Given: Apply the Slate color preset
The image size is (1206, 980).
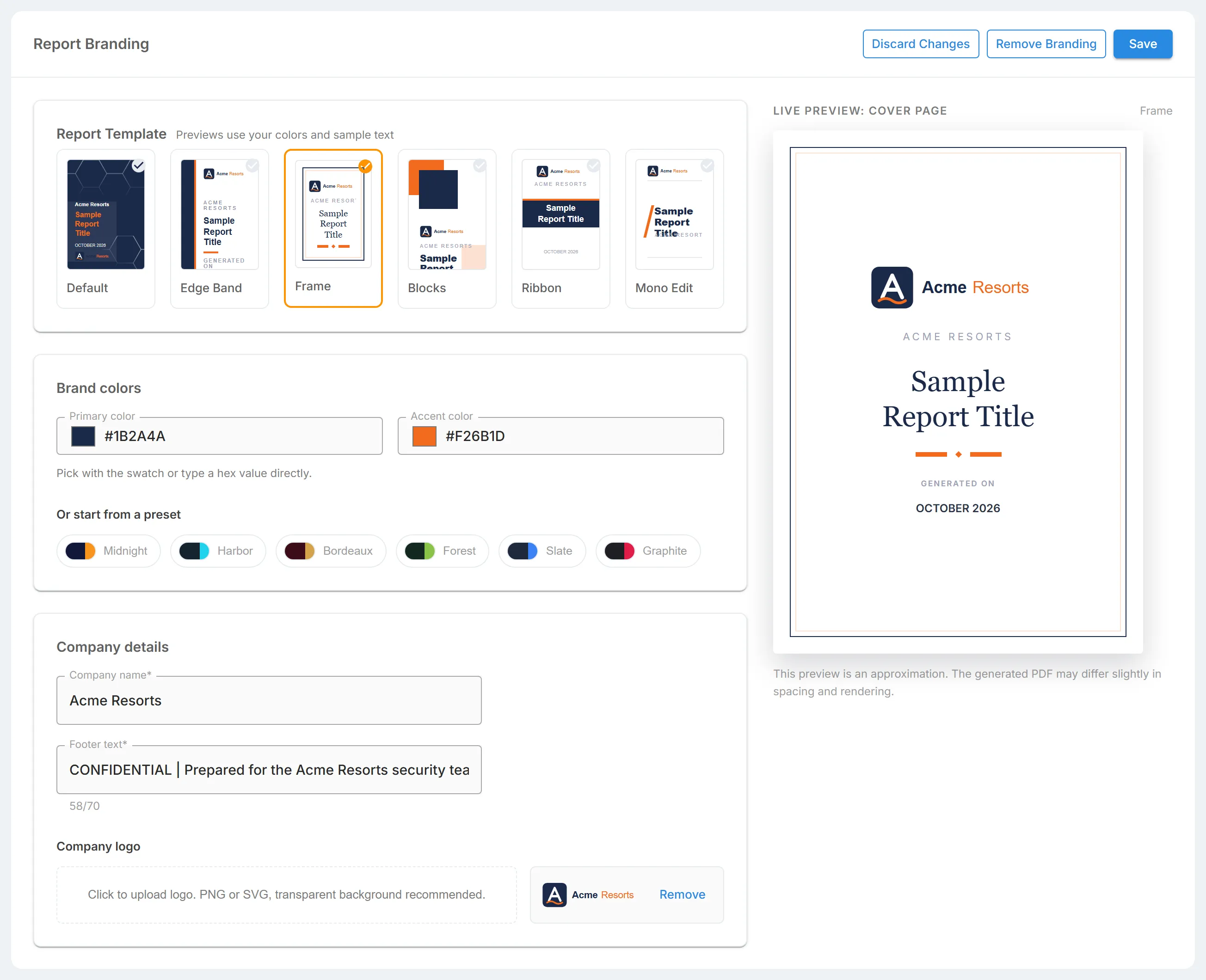Looking at the screenshot, I should [x=542, y=551].
